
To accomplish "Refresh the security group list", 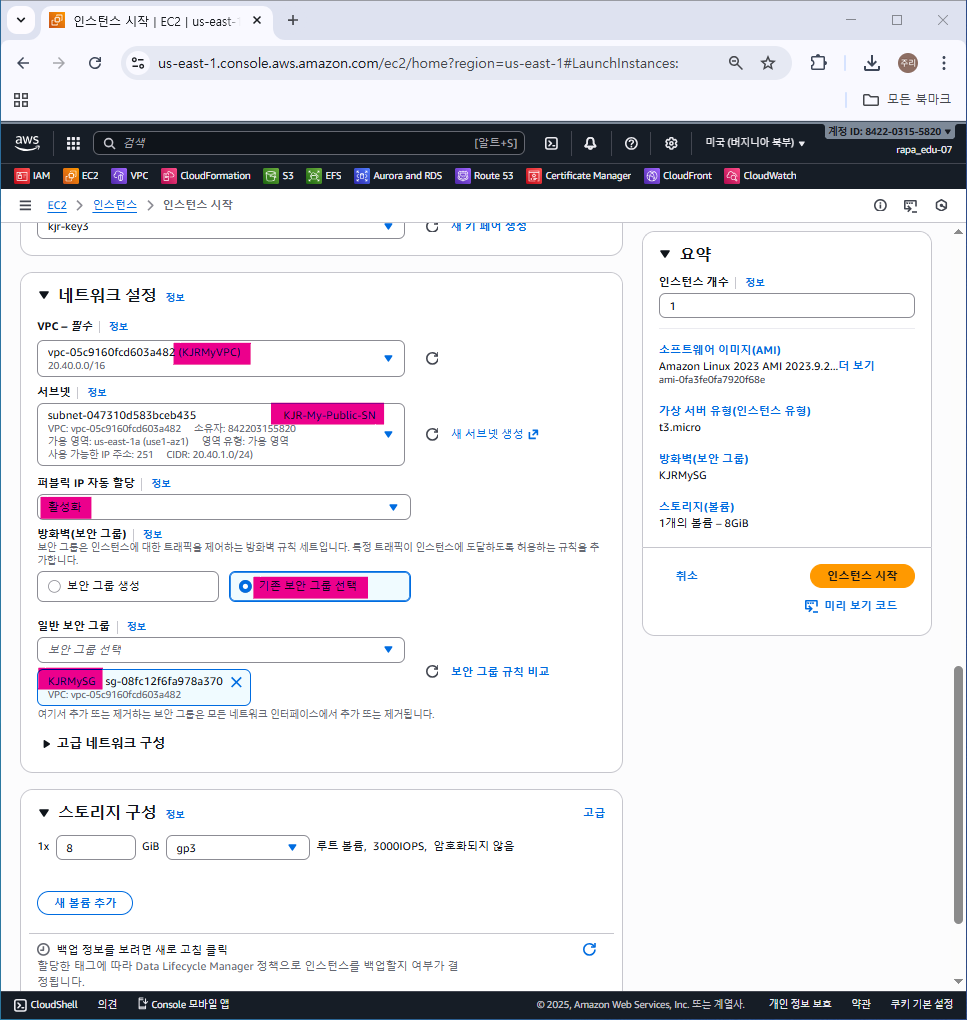I will coord(432,671).
